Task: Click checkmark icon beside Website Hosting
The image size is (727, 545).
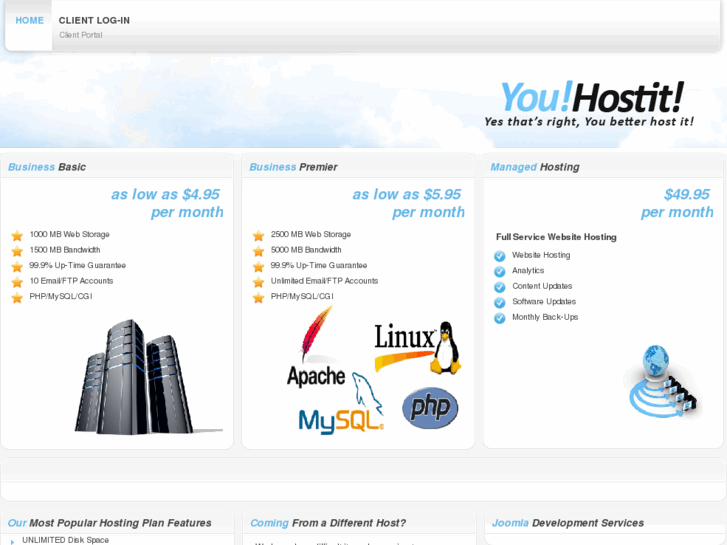Action: click(x=500, y=256)
